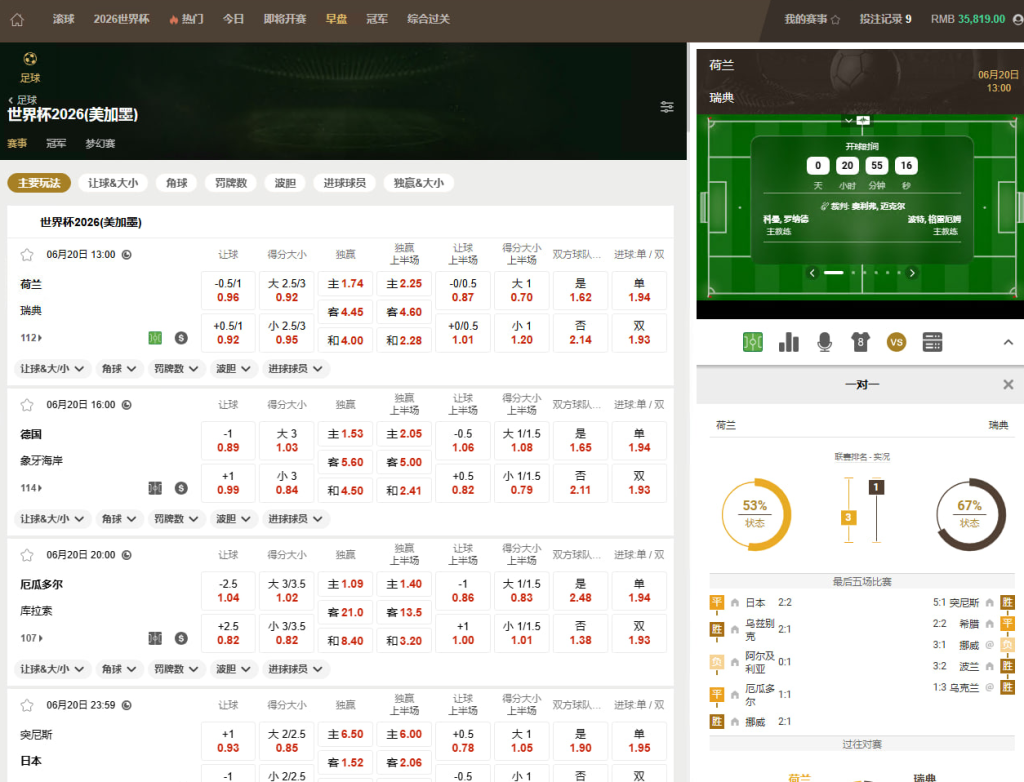The height and width of the screenshot is (782, 1024).
Task: Go back via the 足球 breadcrumb link
Action: click(23, 100)
